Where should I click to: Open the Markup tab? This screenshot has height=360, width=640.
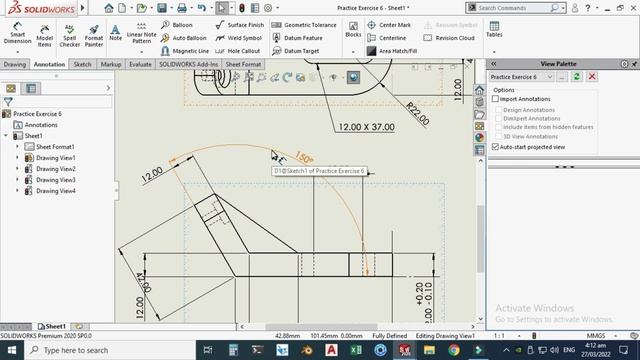pyautogui.click(x=111, y=64)
